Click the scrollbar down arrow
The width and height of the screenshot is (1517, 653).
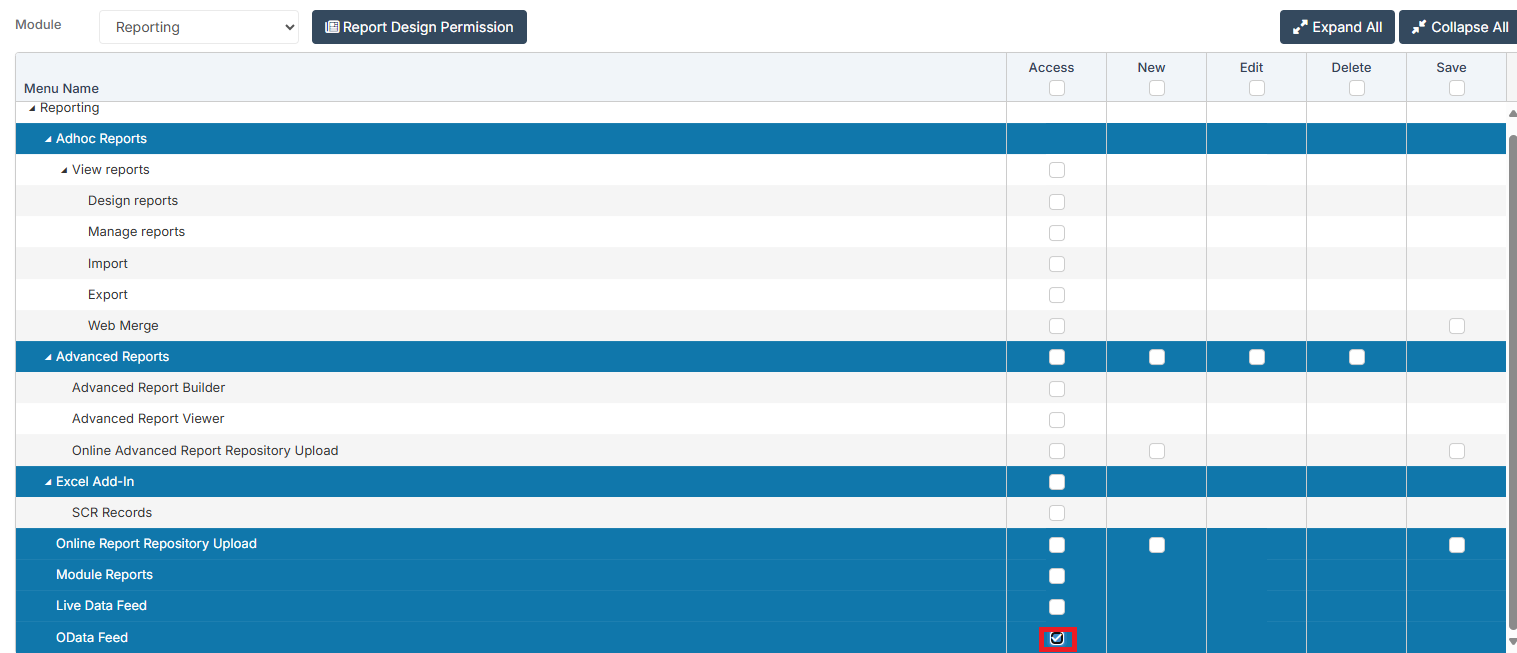pyautogui.click(x=1512, y=641)
